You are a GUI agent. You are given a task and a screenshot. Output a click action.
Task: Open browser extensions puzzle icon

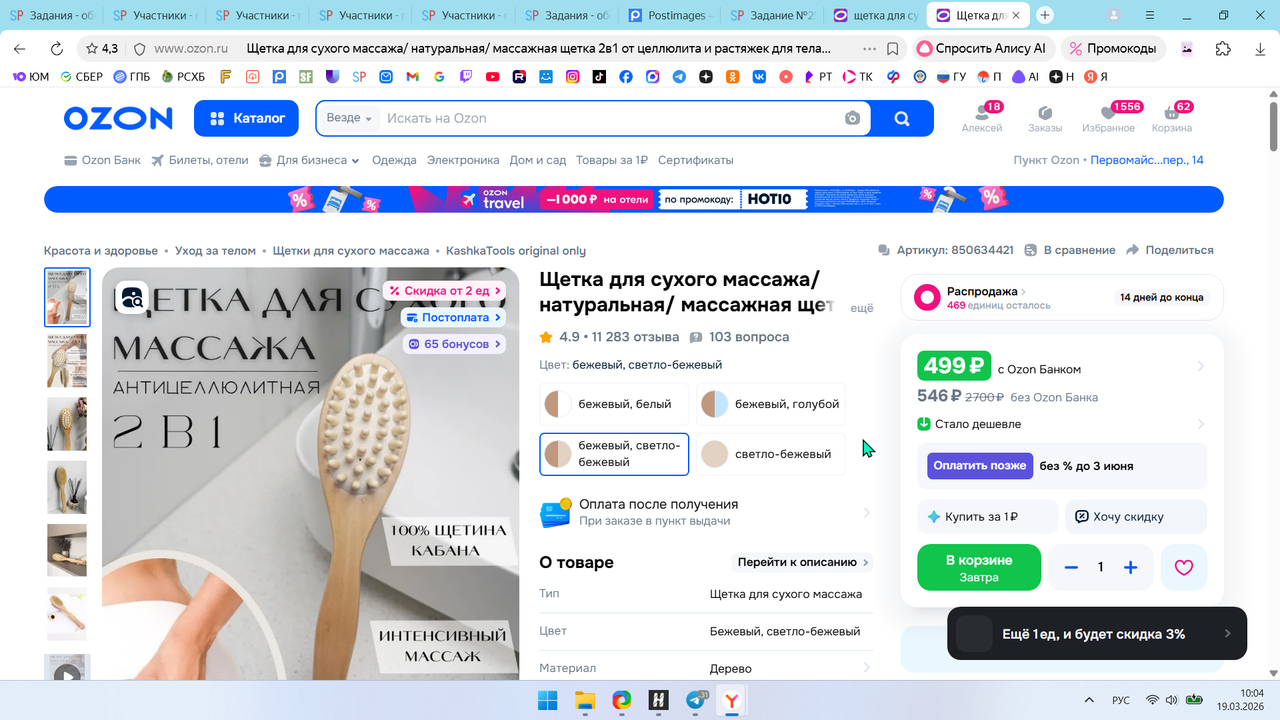tap(1223, 48)
